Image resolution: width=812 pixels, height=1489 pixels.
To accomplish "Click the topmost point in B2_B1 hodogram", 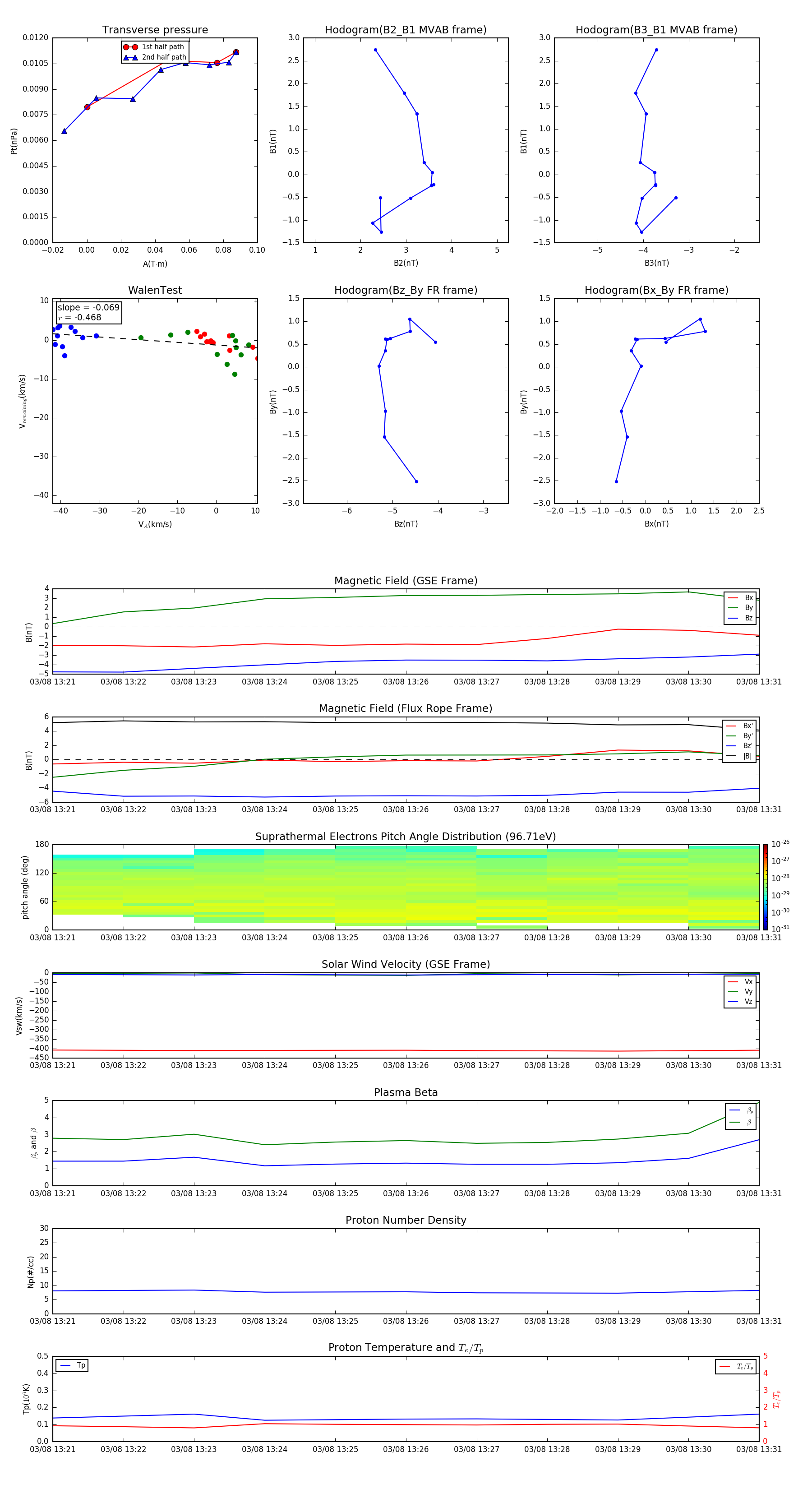I will tap(376, 50).
